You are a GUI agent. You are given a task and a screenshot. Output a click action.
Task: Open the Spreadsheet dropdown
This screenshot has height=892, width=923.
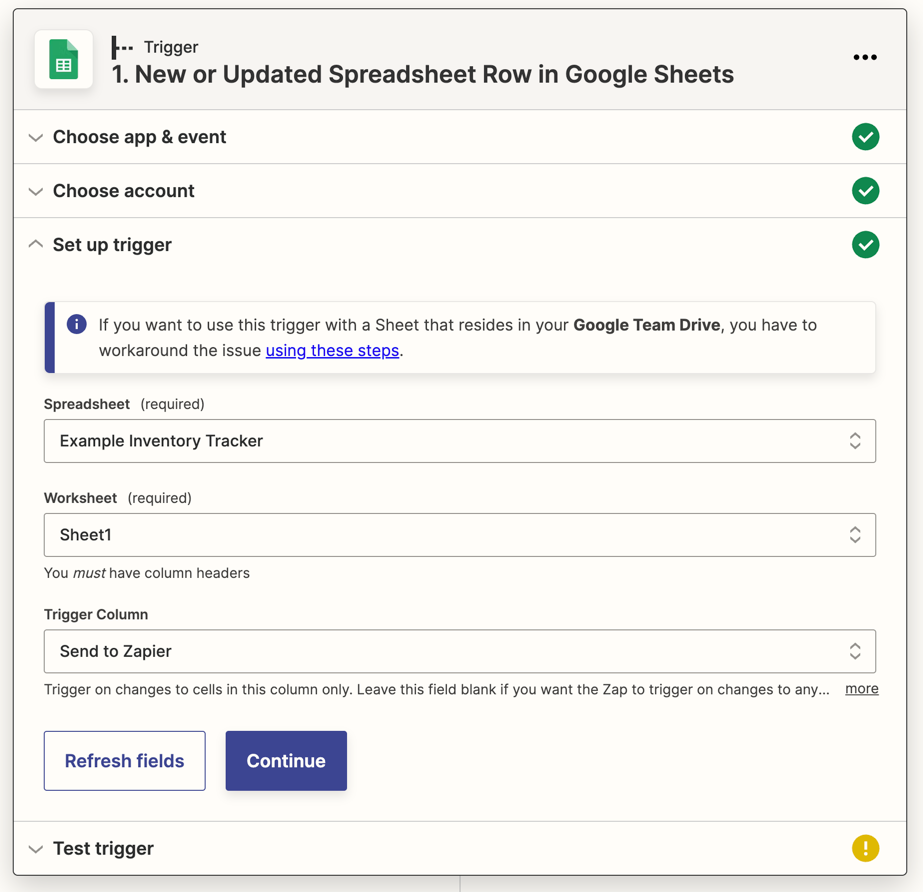point(460,441)
